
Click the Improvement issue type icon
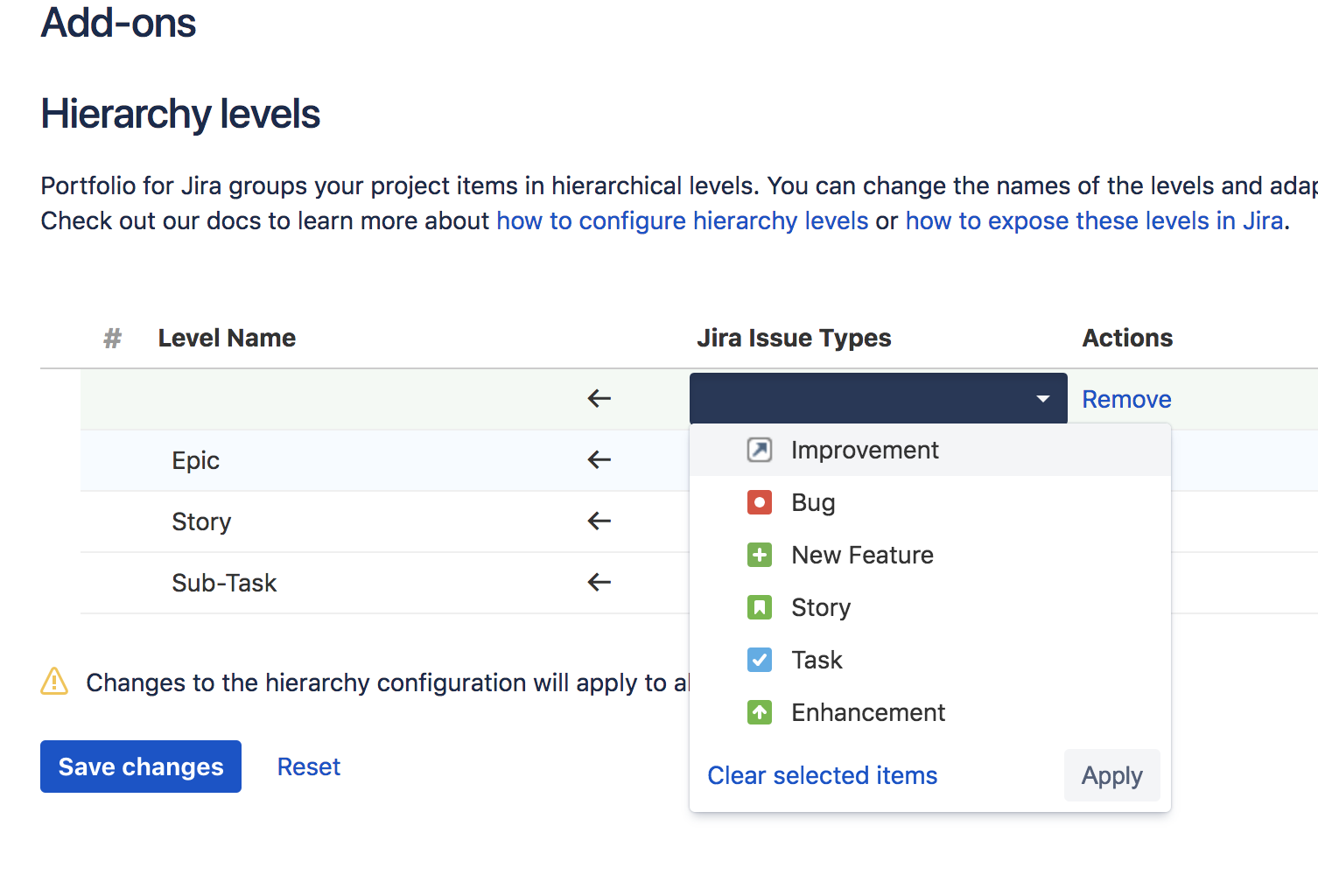[x=759, y=450]
